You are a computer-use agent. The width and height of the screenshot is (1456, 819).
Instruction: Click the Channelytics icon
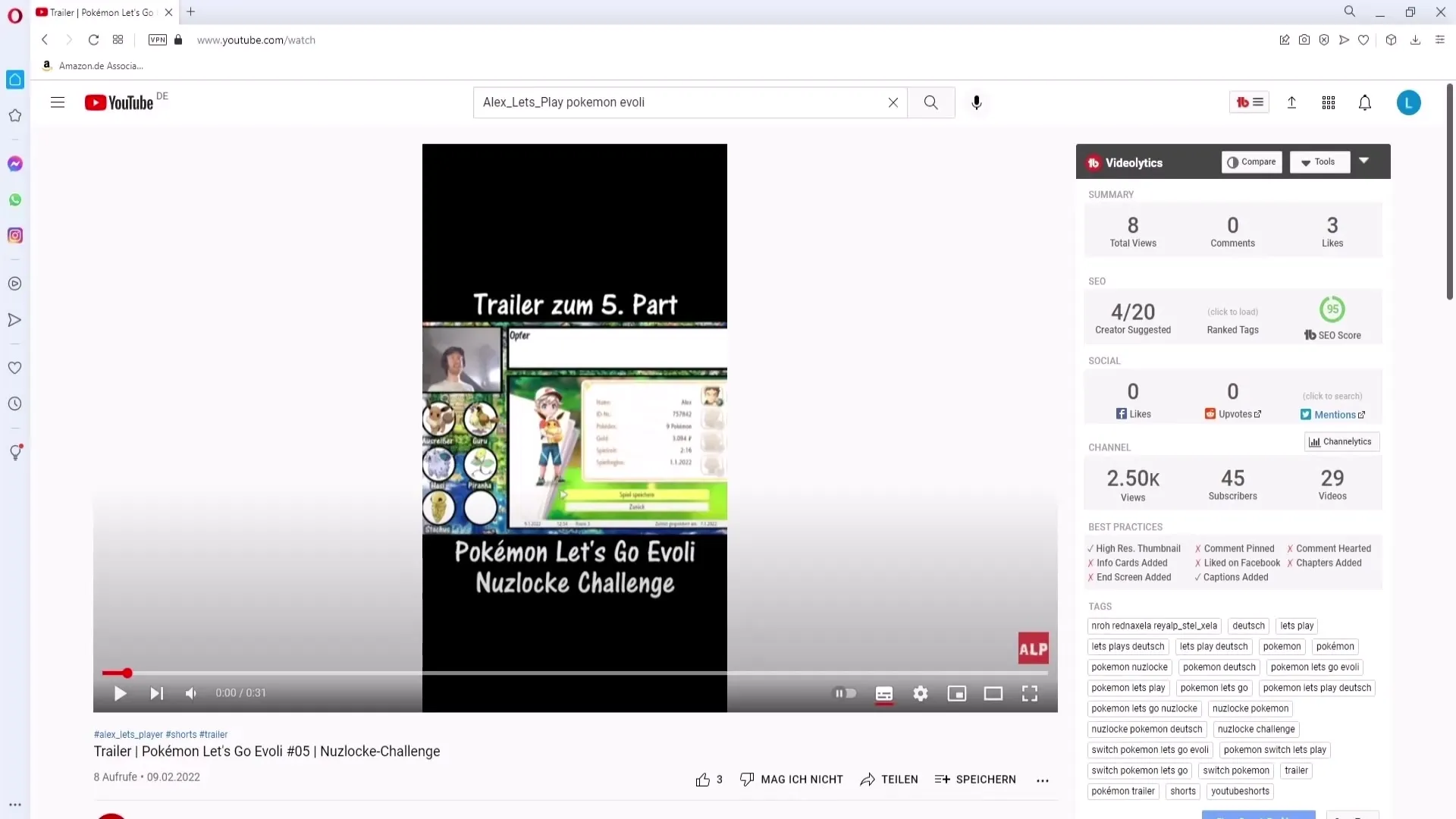pyautogui.click(x=1314, y=441)
